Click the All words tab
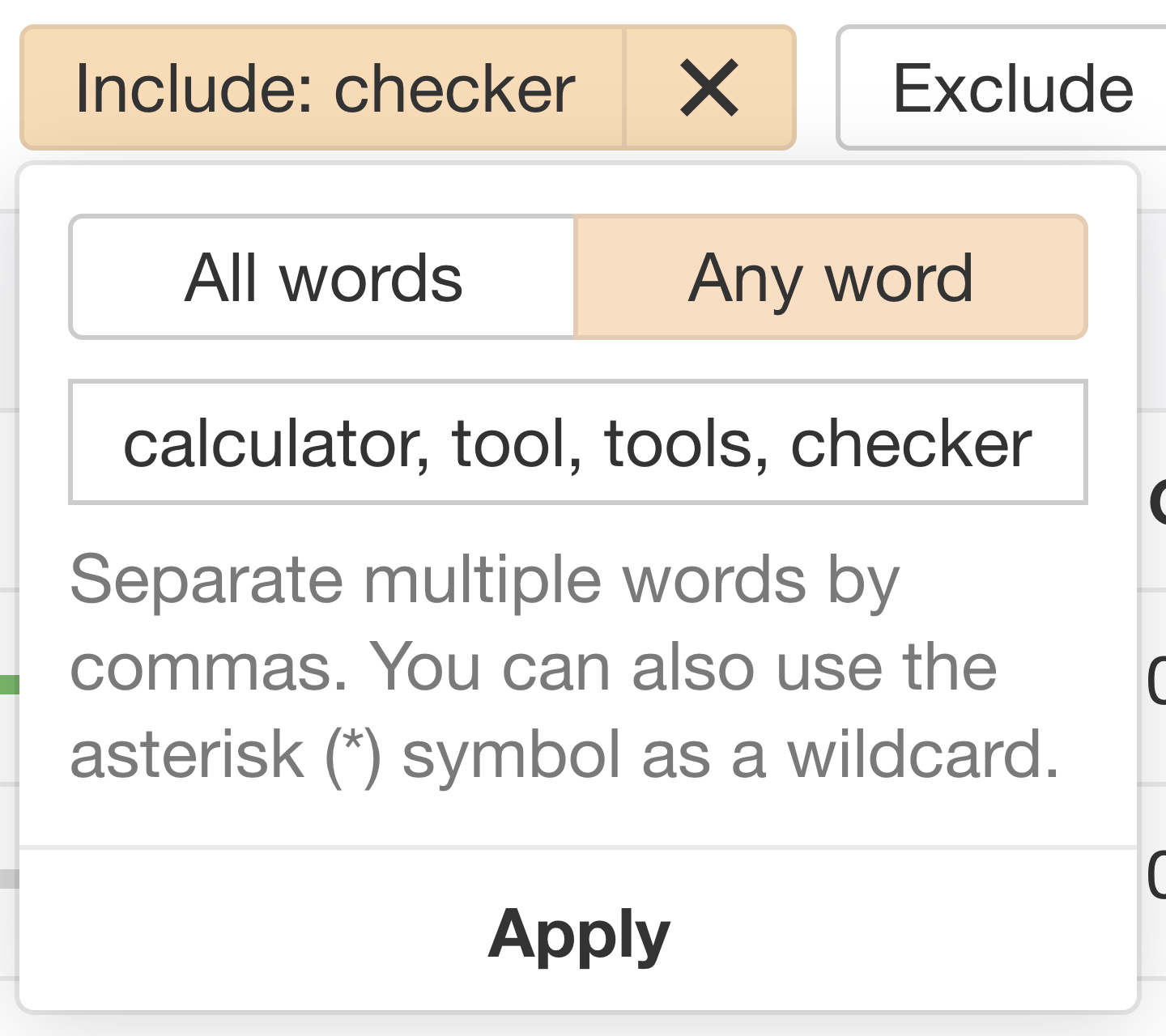Screen dimensions: 1166x1036 (x=323, y=278)
